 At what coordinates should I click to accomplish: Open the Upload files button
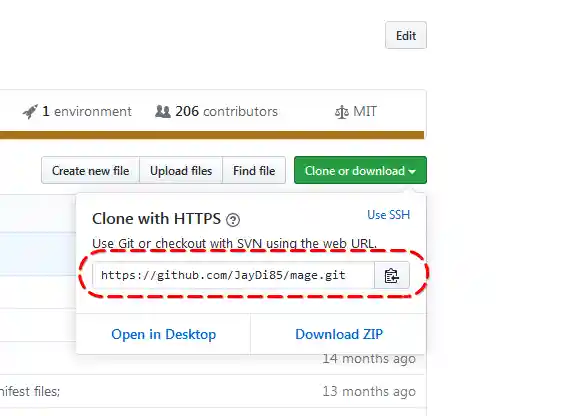point(181,170)
